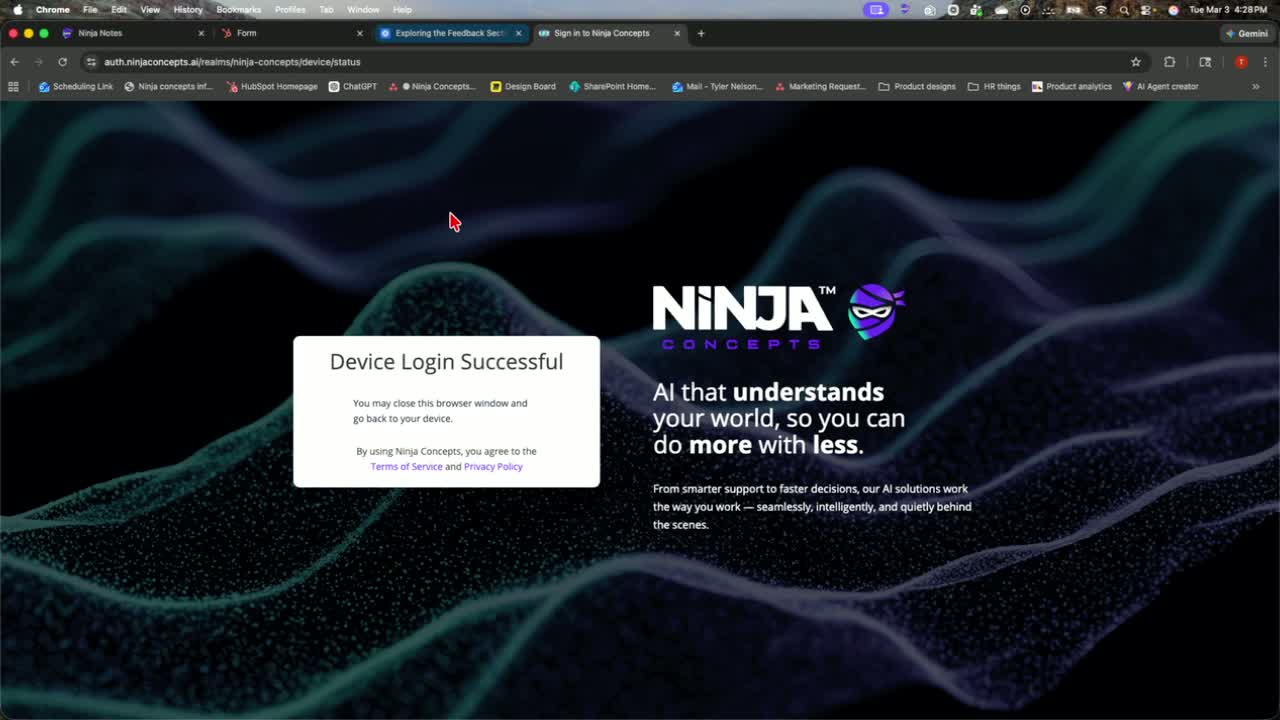This screenshot has height=720, width=1280.
Task: Open the Ninja Concepts... bookmark with red icon
Action: [433, 87]
